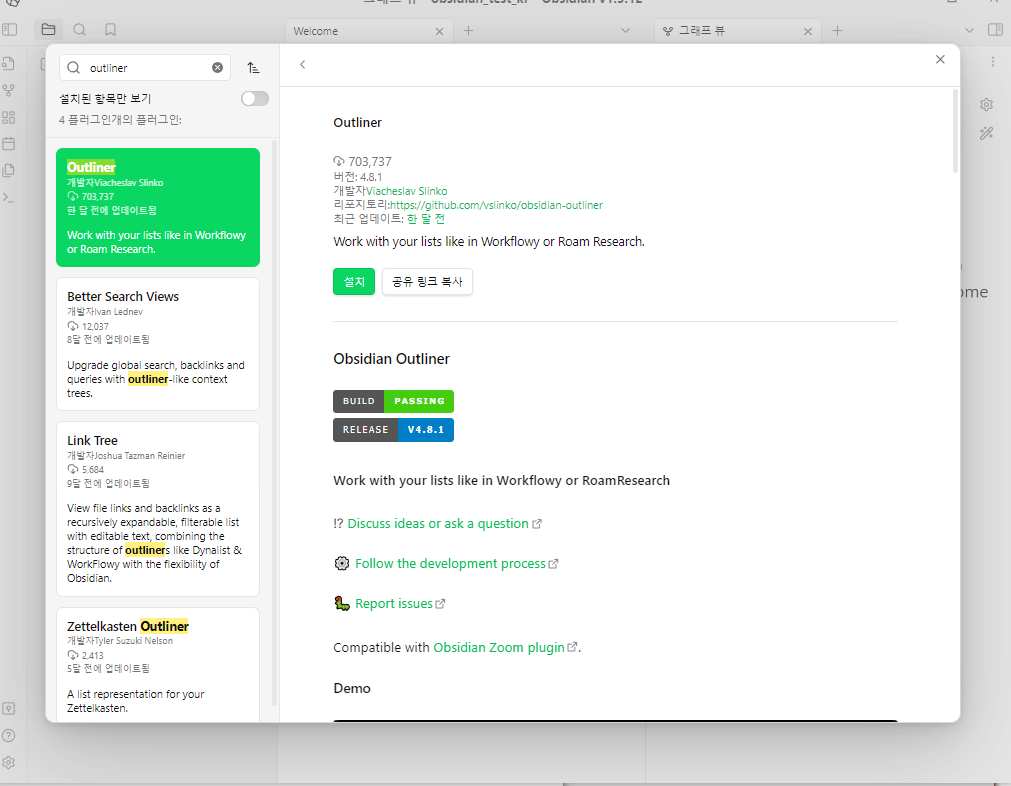
Task: Open canvas from ribbon
Action: coord(8,117)
